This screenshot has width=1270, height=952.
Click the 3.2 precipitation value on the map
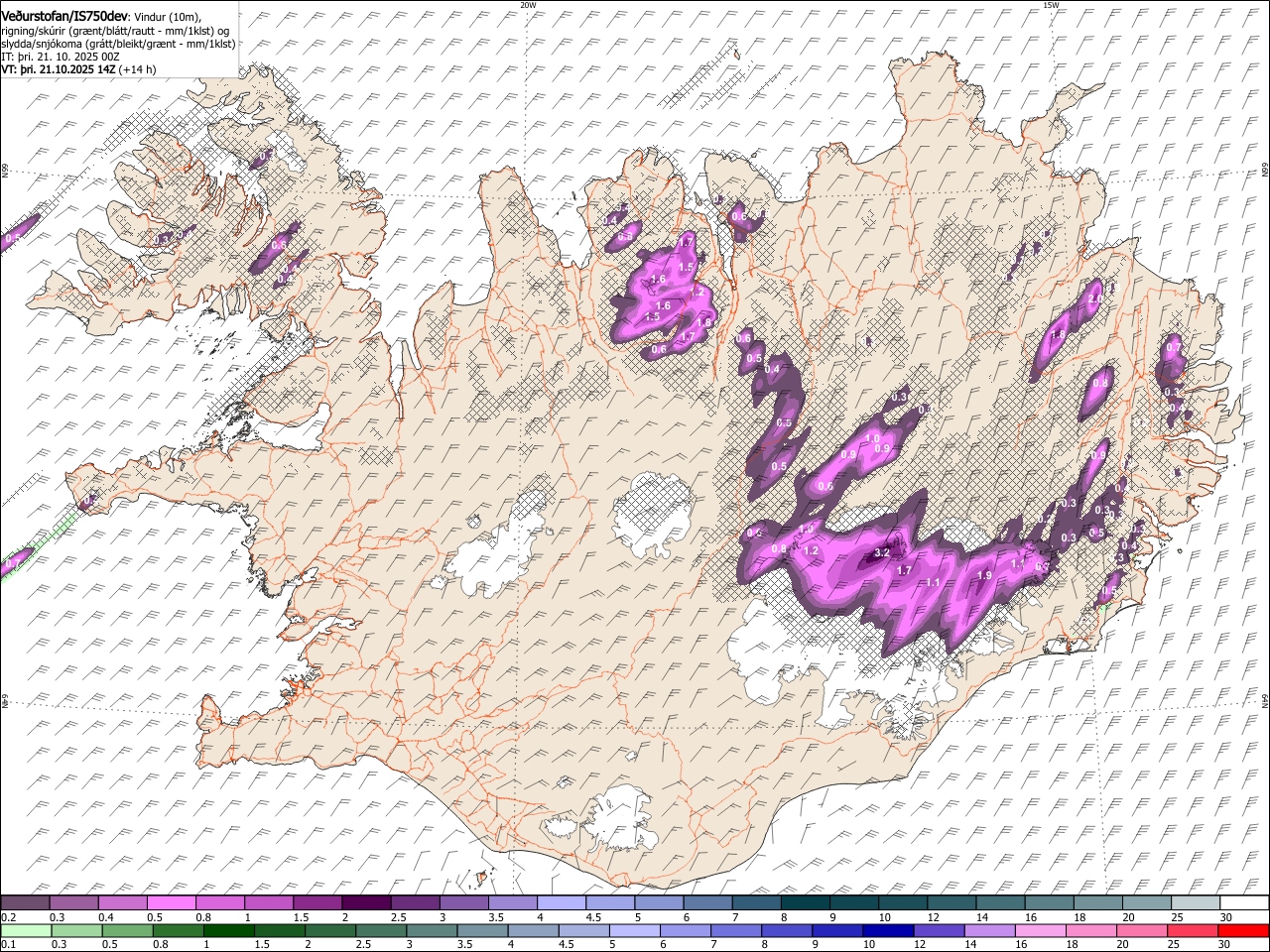tap(881, 553)
